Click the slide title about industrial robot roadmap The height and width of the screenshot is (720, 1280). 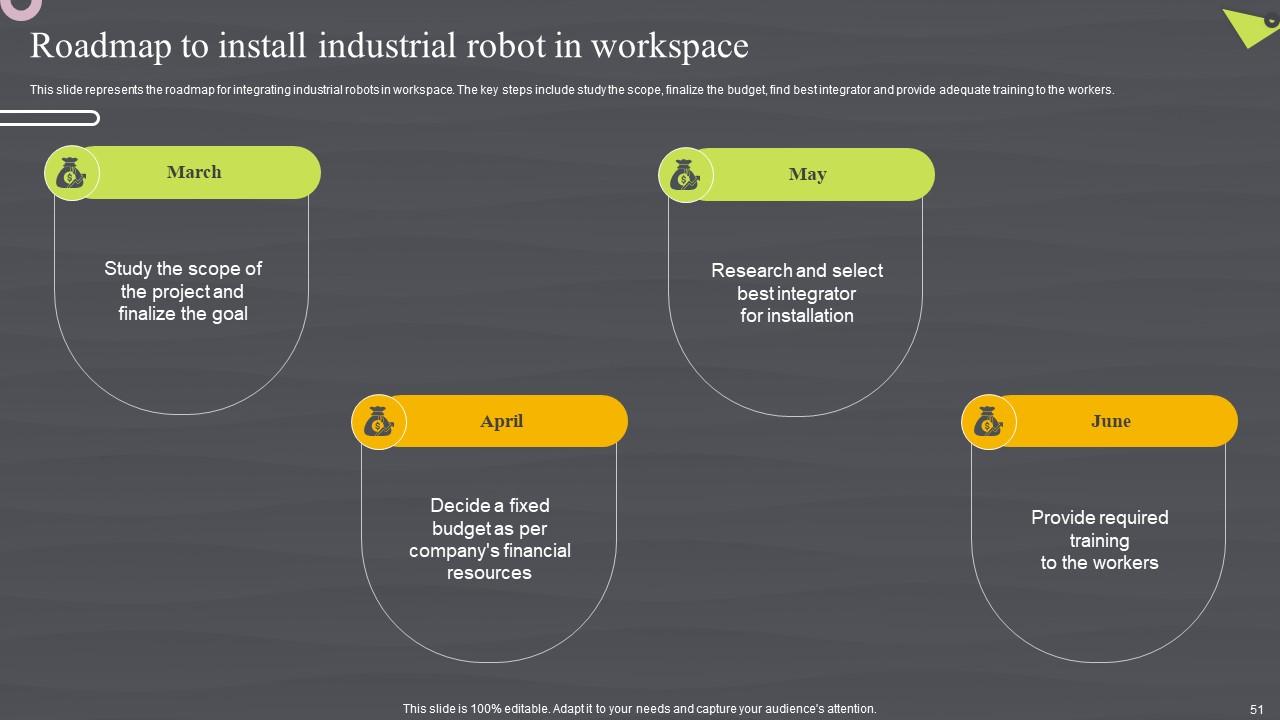click(389, 46)
